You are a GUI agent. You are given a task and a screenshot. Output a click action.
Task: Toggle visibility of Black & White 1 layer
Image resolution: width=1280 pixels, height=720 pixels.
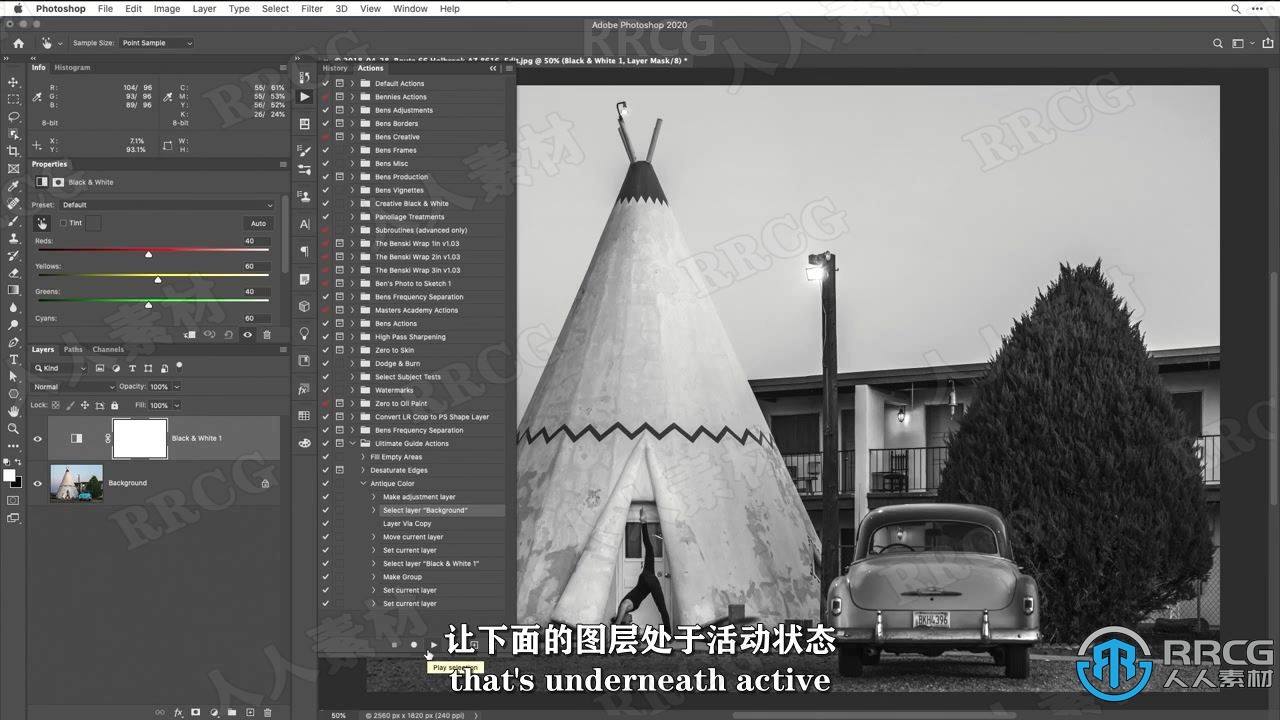tap(37, 438)
